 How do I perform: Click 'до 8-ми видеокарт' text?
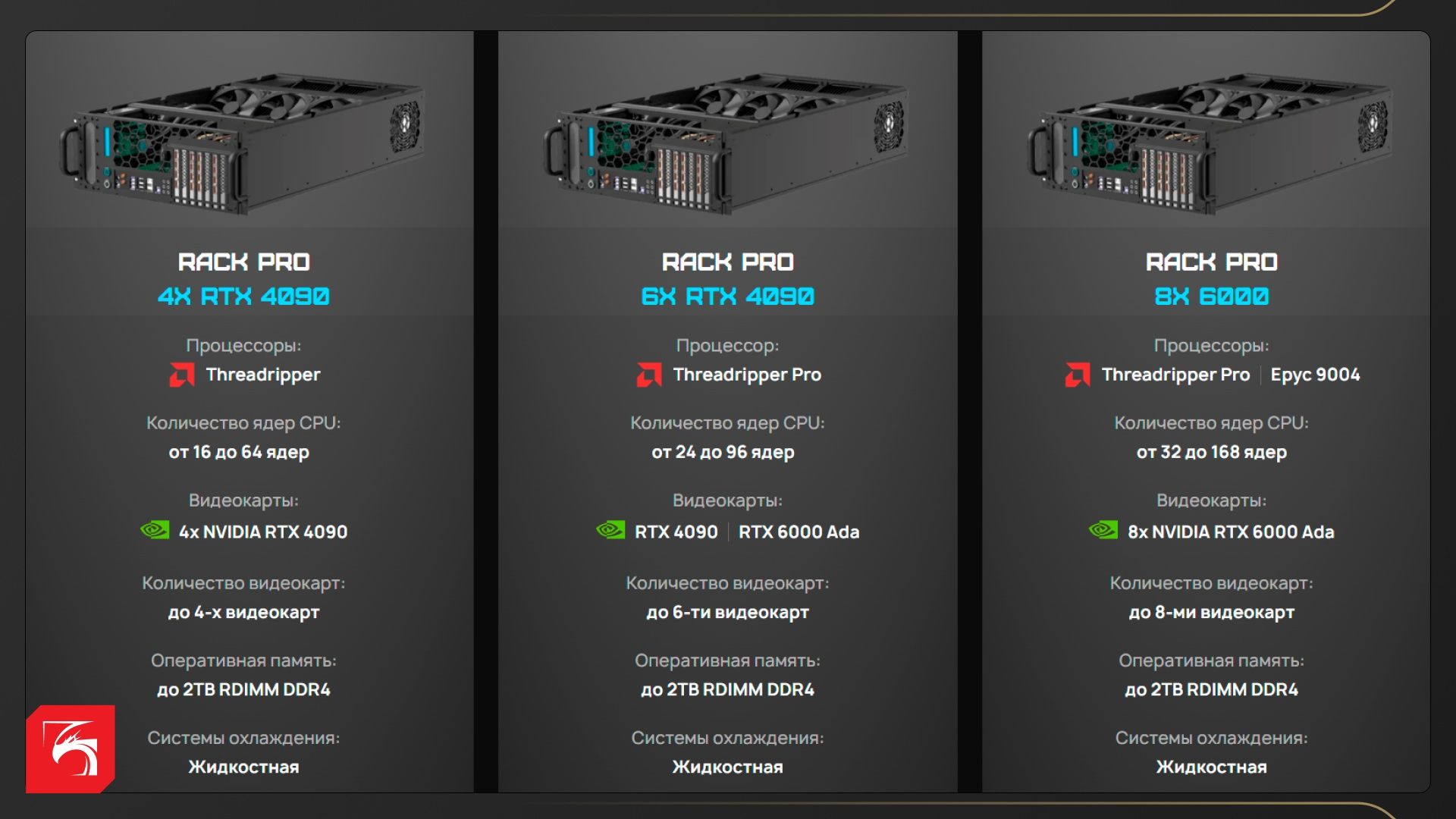point(1211,612)
